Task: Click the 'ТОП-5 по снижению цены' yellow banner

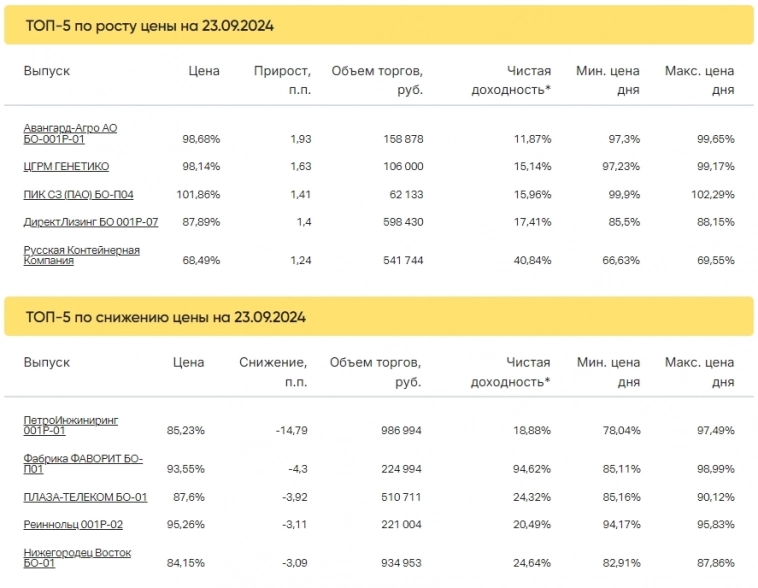Action: 379,316
